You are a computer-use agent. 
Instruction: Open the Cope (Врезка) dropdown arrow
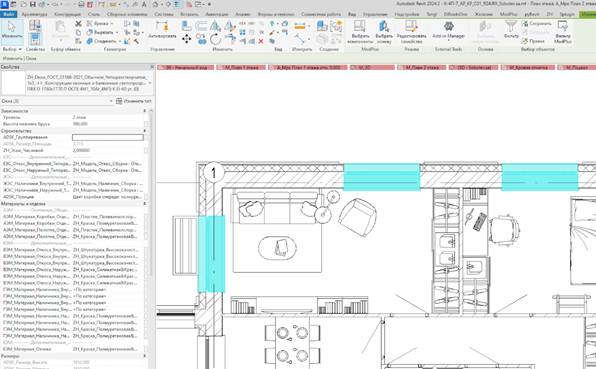point(112,24)
